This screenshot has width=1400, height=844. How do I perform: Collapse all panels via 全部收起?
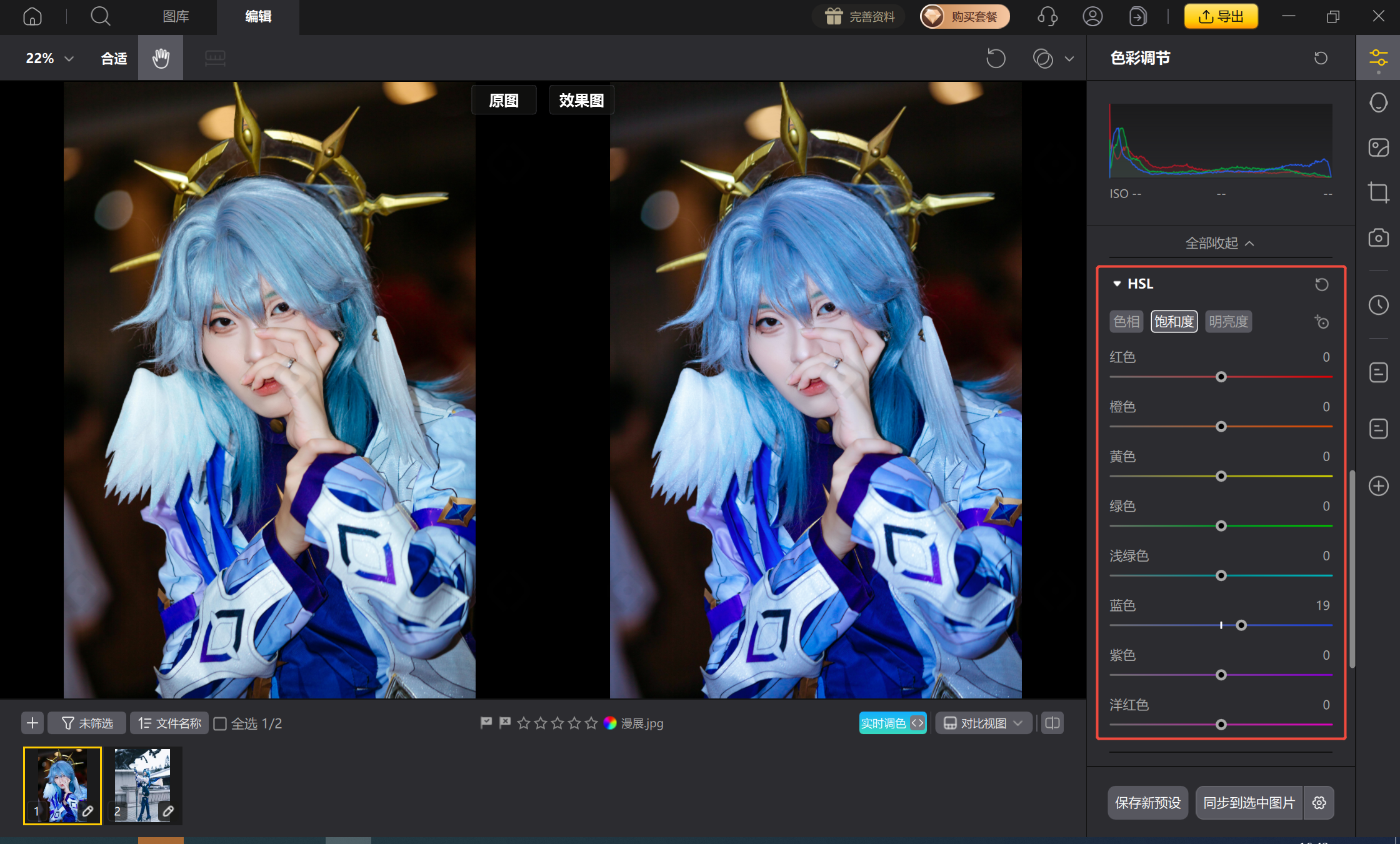[x=1220, y=243]
